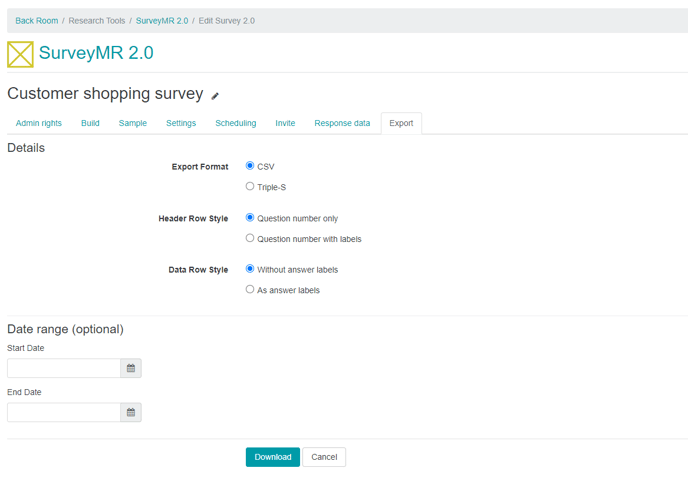View the Response data tab
Image resolution: width=688 pixels, height=481 pixels.
pyautogui.click(x=342, y=123)
